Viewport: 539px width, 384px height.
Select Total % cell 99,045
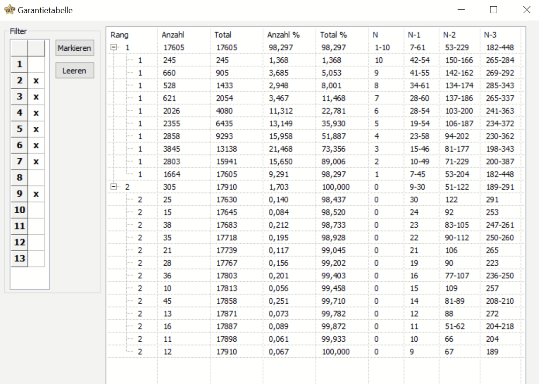tap(333, 250)
